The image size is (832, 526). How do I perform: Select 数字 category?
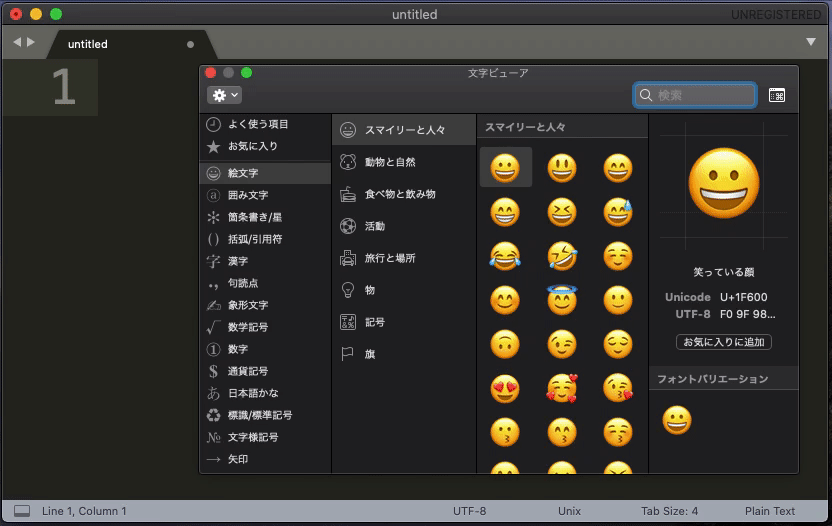pos(265,349)
